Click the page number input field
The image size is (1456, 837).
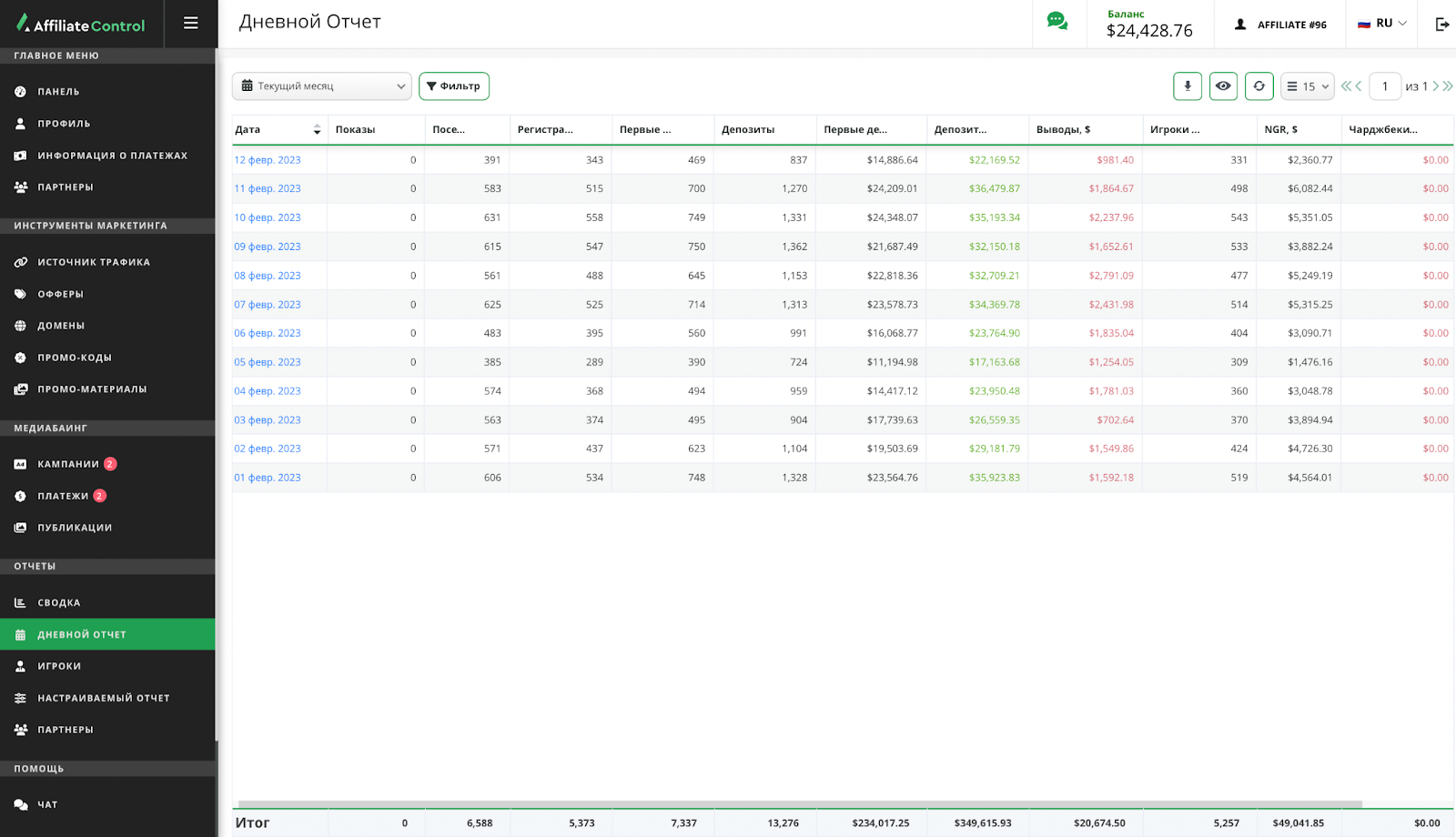pos(1384,86)
